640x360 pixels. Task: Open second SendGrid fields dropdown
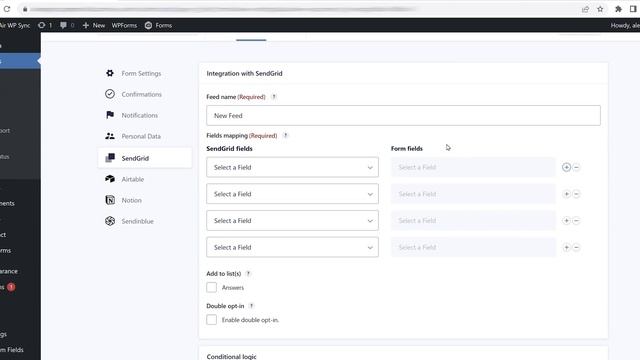(x=292, y=194)
